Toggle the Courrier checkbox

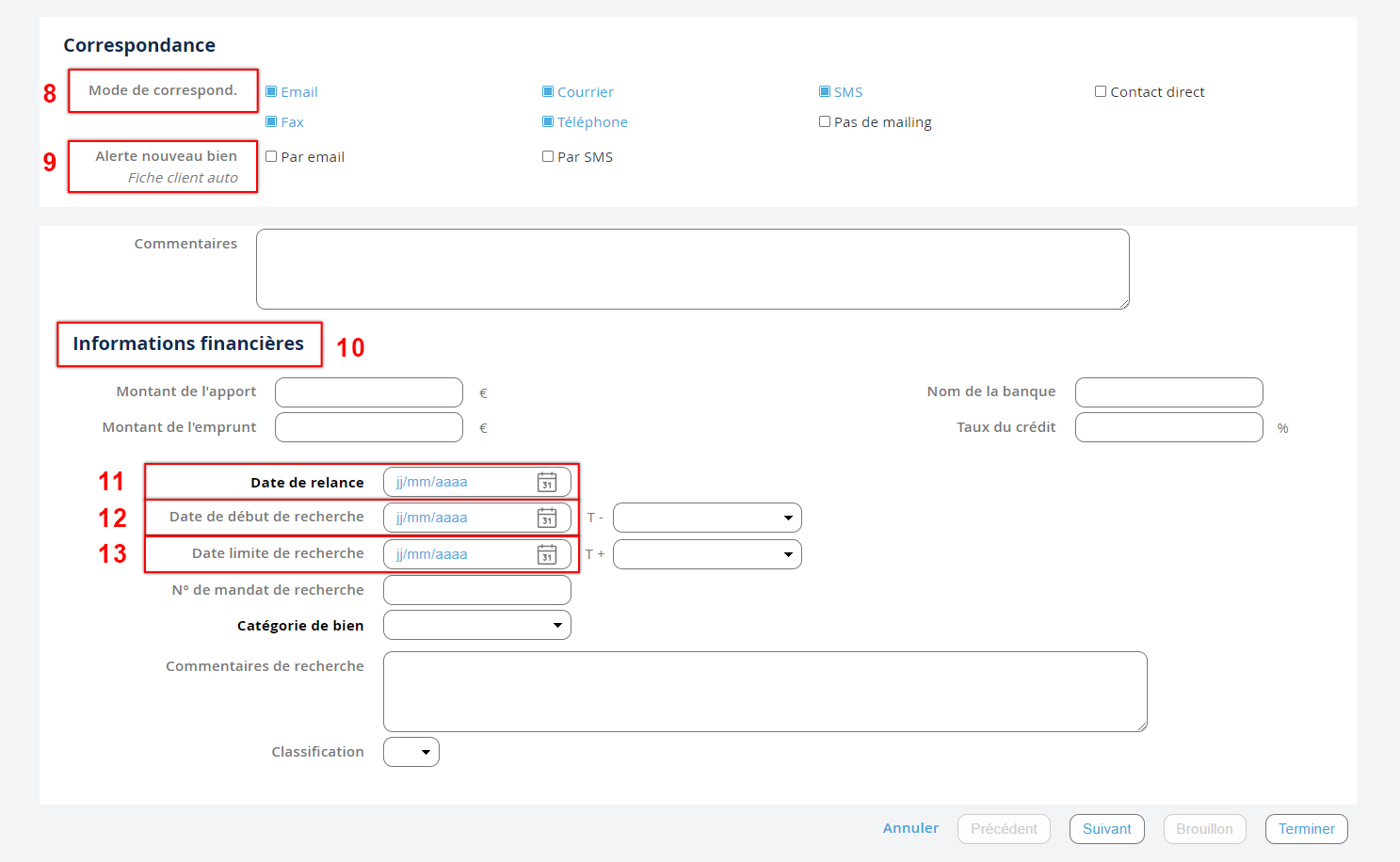548,91
